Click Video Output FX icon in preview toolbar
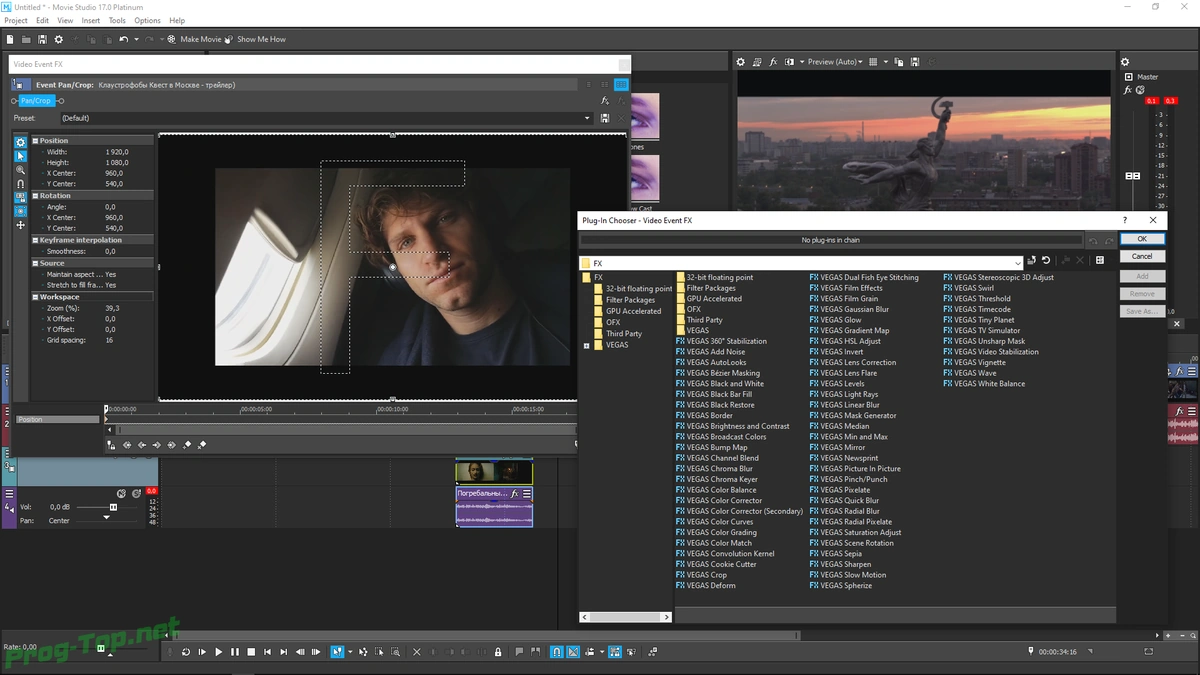This screenshot has width=1200, height=675. pos(773,62)
